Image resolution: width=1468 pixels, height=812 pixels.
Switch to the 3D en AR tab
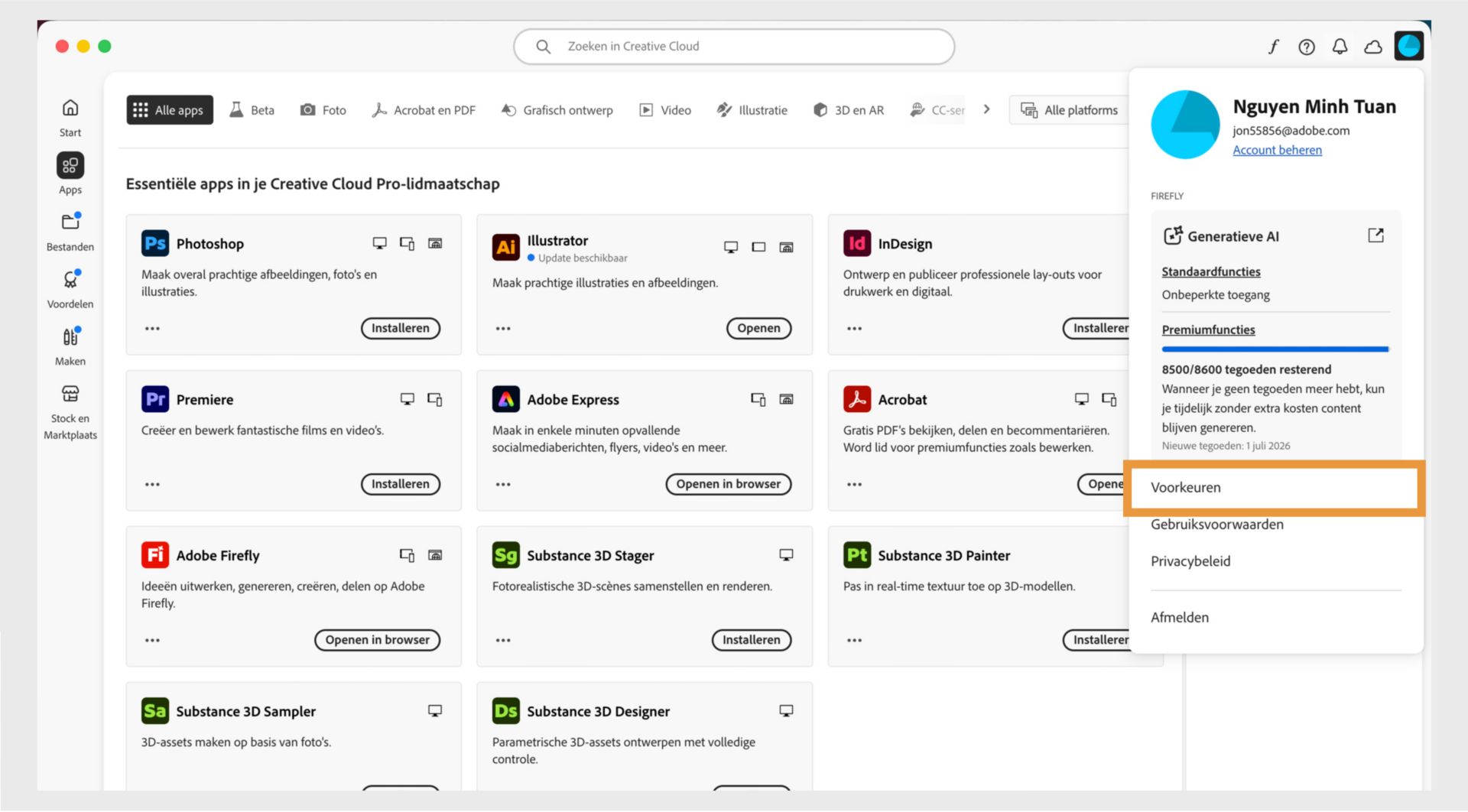849,110
